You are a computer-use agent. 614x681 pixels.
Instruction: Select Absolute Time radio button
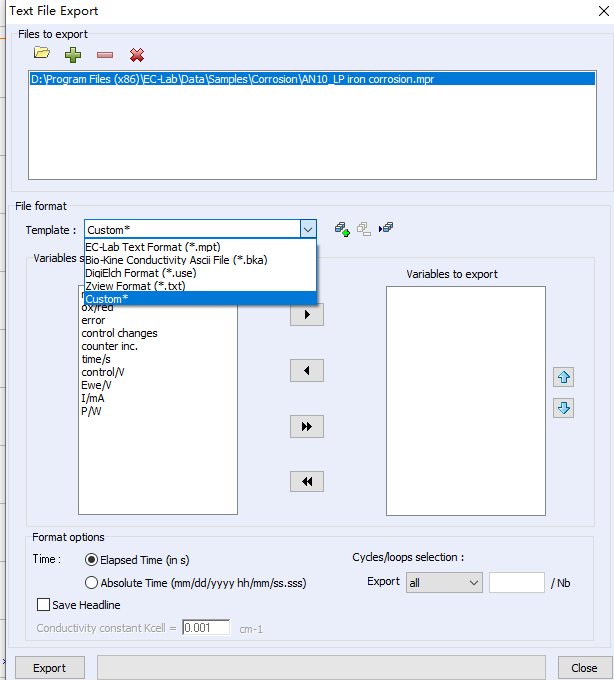point(92,582)
